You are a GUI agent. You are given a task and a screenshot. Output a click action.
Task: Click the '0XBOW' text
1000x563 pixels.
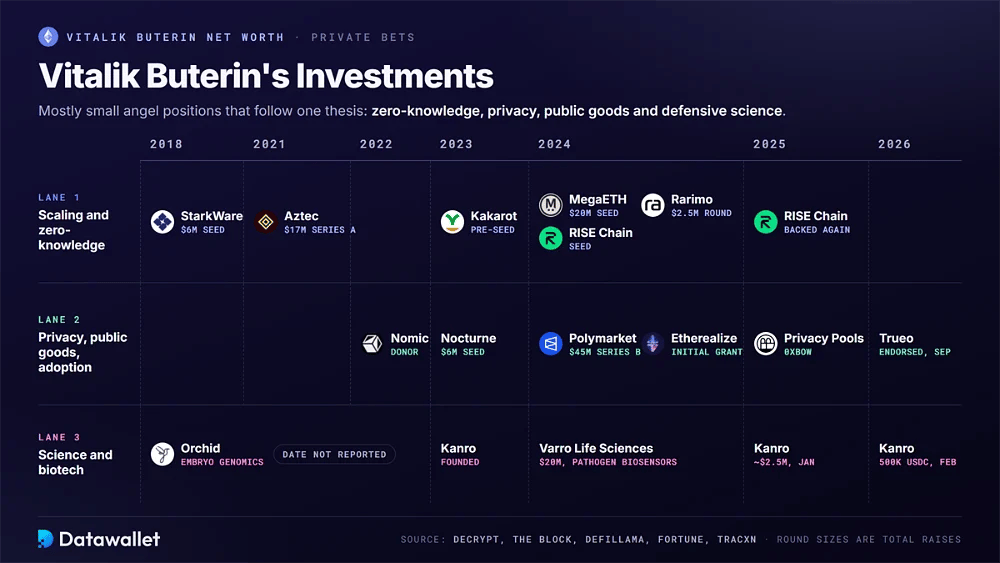pos(798,352)
